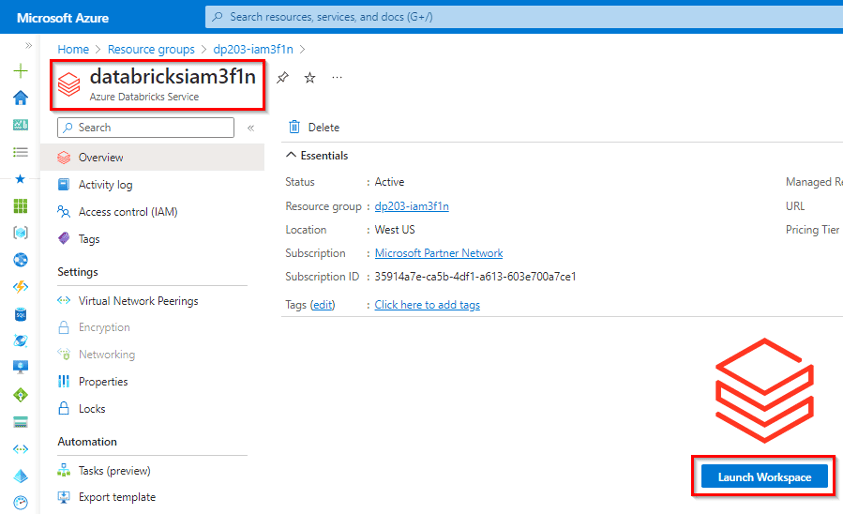Open the Load balancers green diamond icon
844x514 pixels.
tap(20, 395)
